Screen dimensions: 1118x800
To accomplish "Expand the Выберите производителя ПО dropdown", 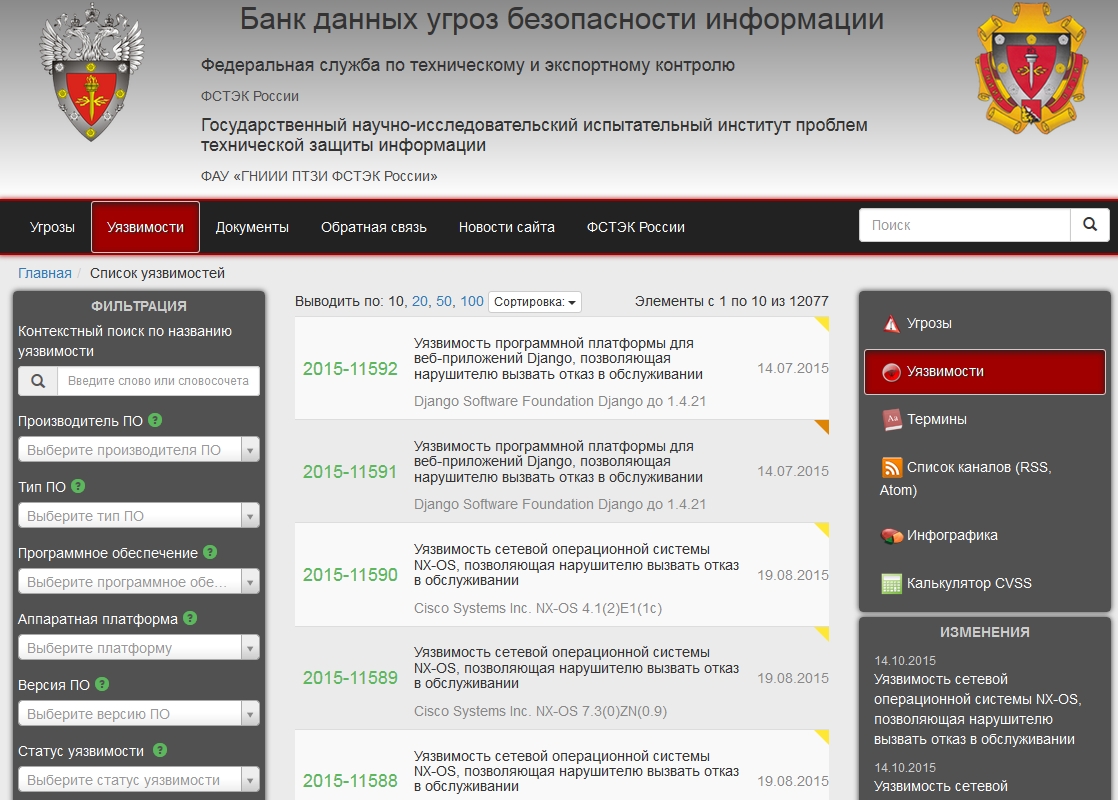I will coord(138,450).
